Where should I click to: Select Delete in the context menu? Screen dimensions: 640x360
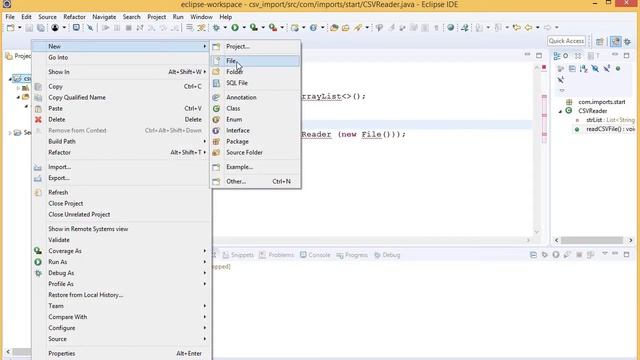pyautogui.click(x=122, y=120)
